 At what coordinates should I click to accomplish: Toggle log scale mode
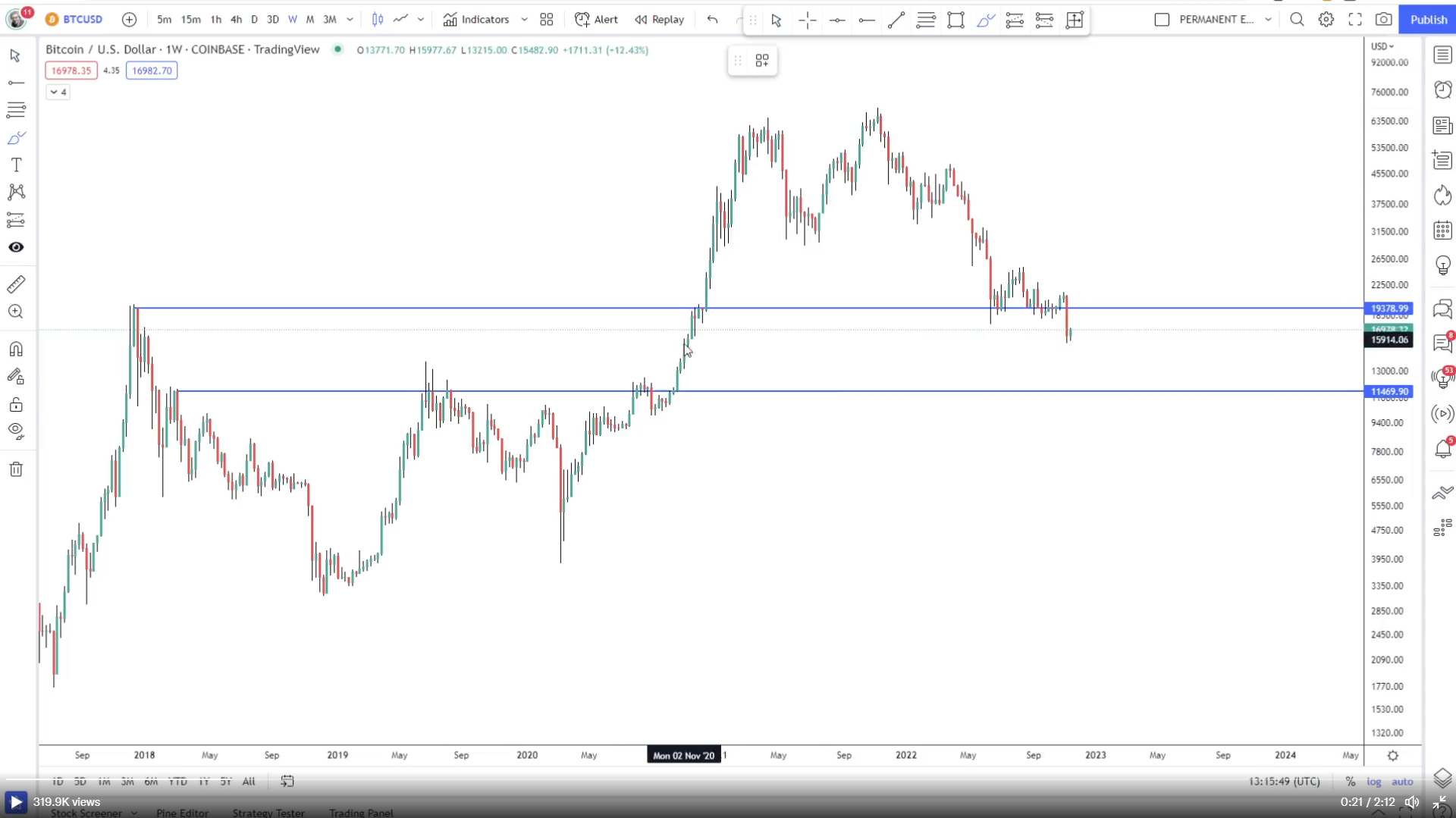tap(1374, 782)
